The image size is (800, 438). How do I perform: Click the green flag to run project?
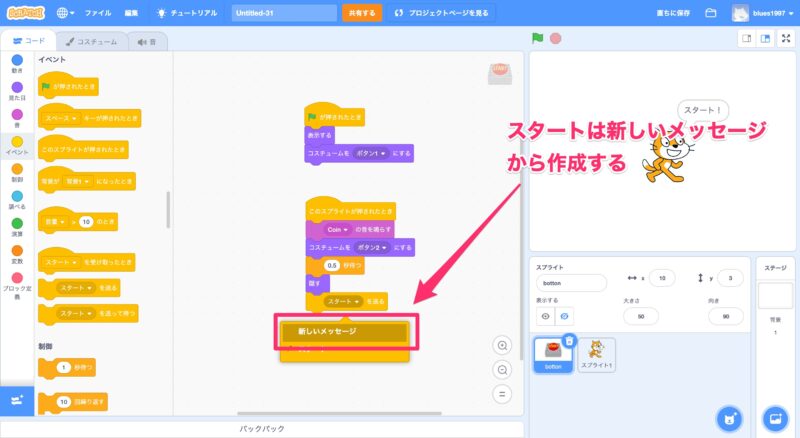point(537,39)
